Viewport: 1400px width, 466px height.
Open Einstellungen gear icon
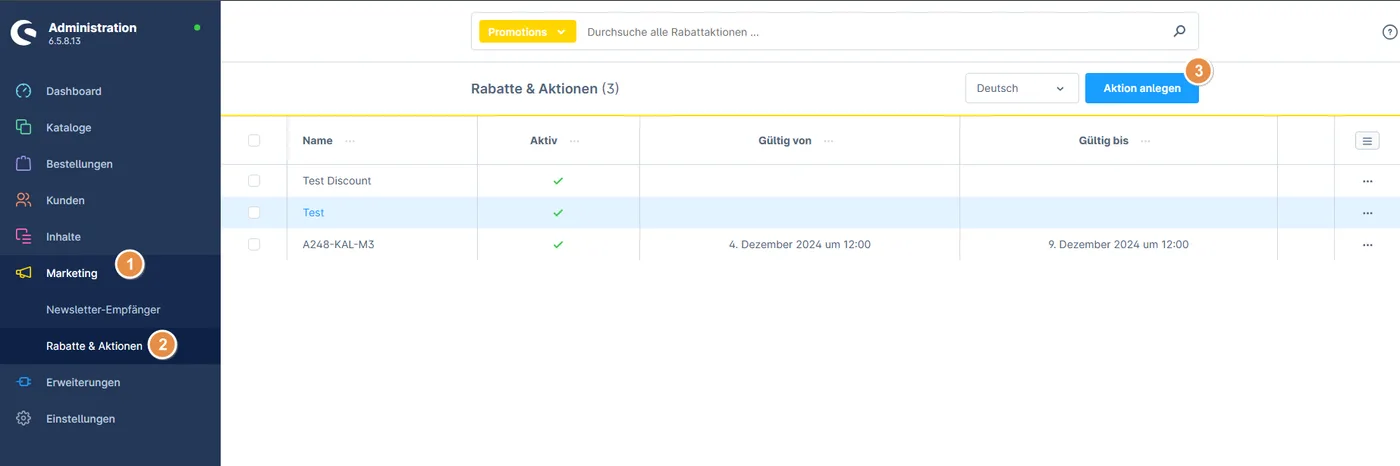pyautogui.click(x=24, y=419)
